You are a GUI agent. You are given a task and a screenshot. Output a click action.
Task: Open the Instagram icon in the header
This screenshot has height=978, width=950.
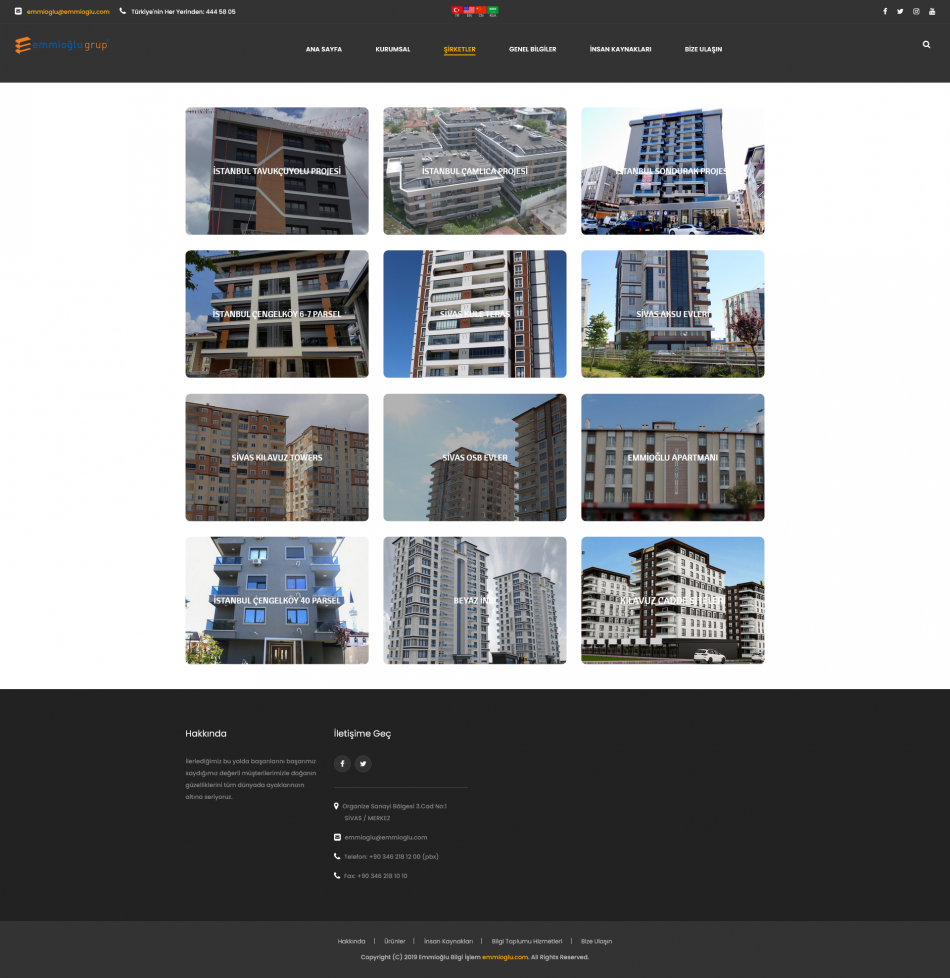tap(916, 12)
